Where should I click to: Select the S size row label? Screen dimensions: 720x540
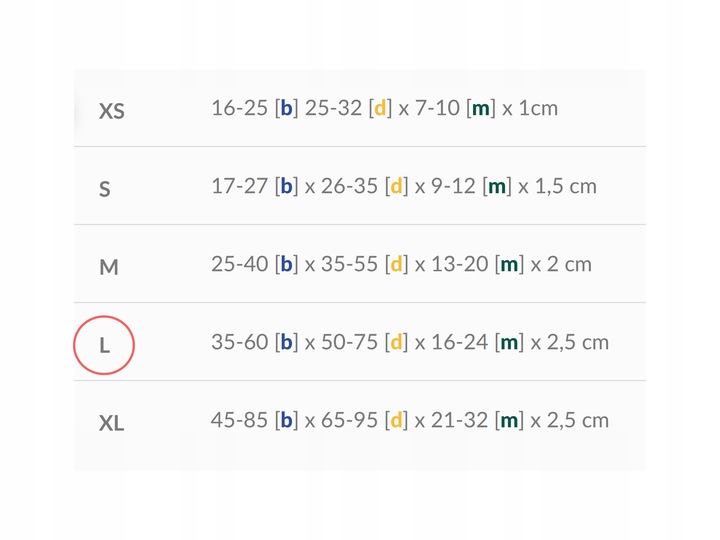105,189
